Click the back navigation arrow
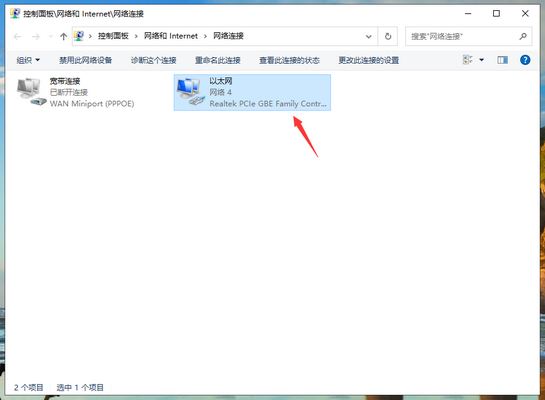Viewport: 545px width, 400px height. click(x=18, y=36)
